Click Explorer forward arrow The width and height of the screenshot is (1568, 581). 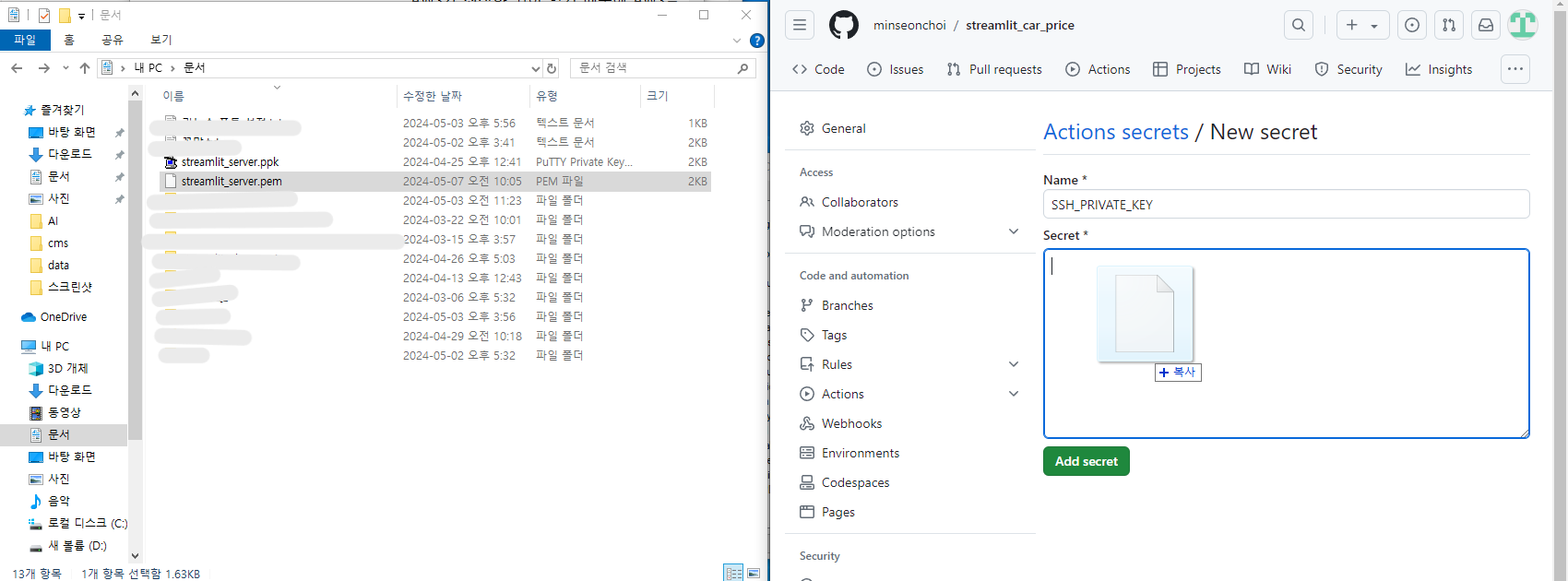click(x=43, y=68)
